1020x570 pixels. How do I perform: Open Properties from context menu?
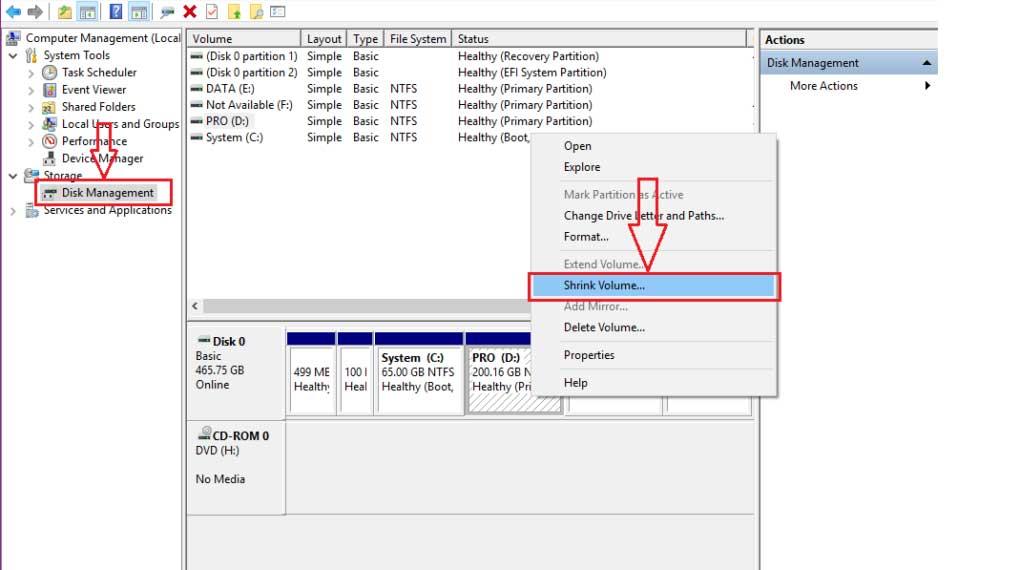[654, 355]
